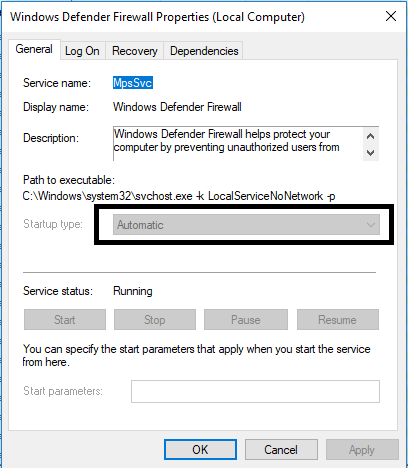This screenshot has width=408, height=468.
Task: Click the Startup type dropdown chevron
Action: (x=371, y=225)
